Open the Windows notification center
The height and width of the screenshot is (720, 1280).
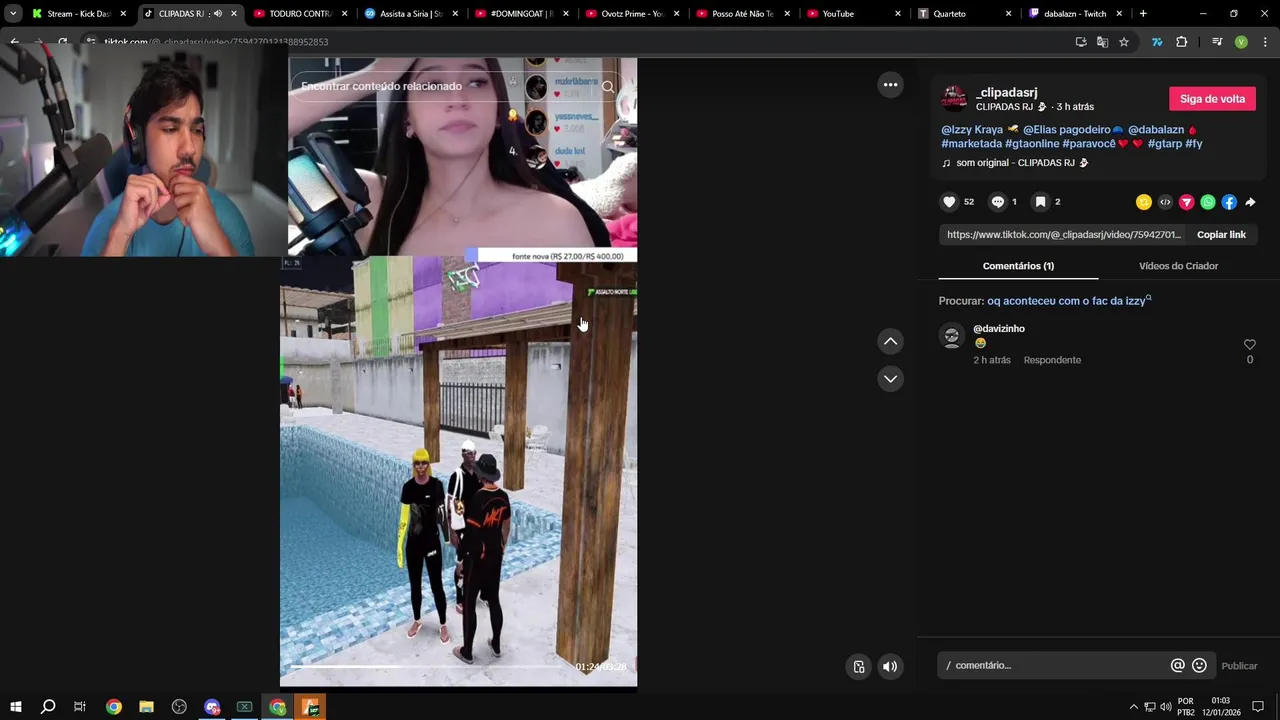1258,707
